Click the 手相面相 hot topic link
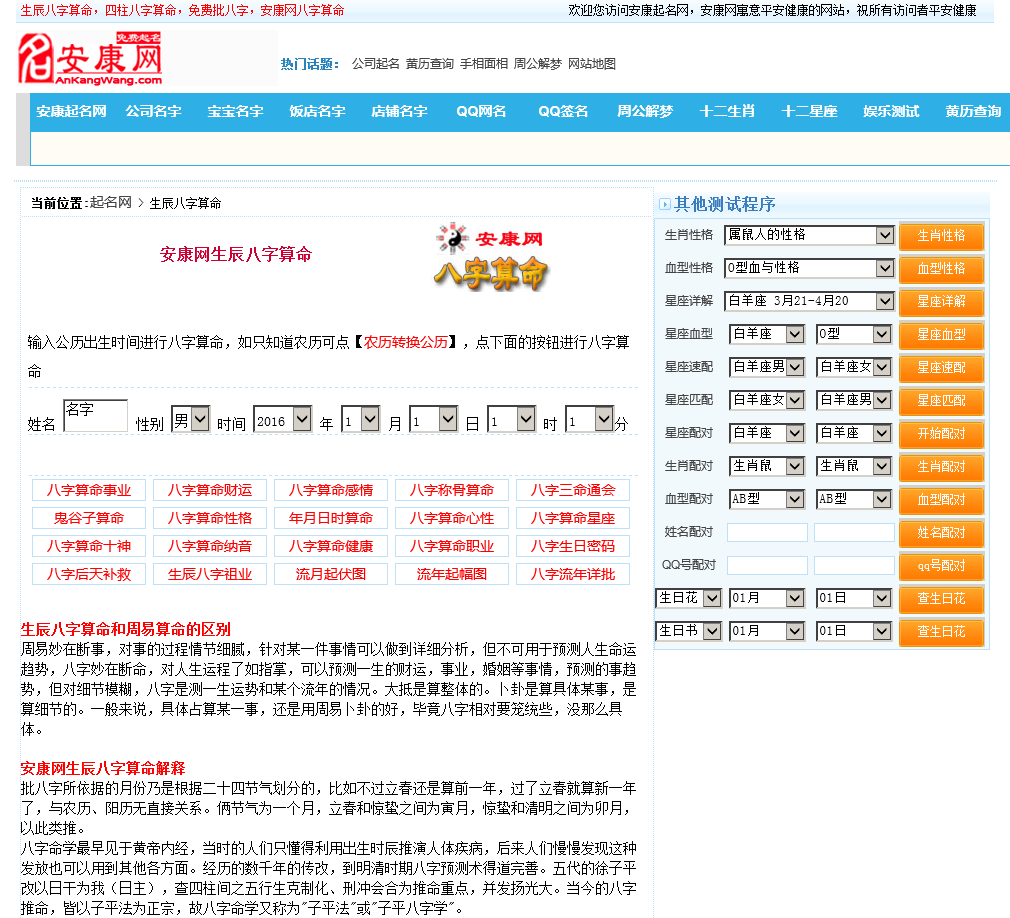The width and height of the screenshot is (1010, 918). click(484, 64)
